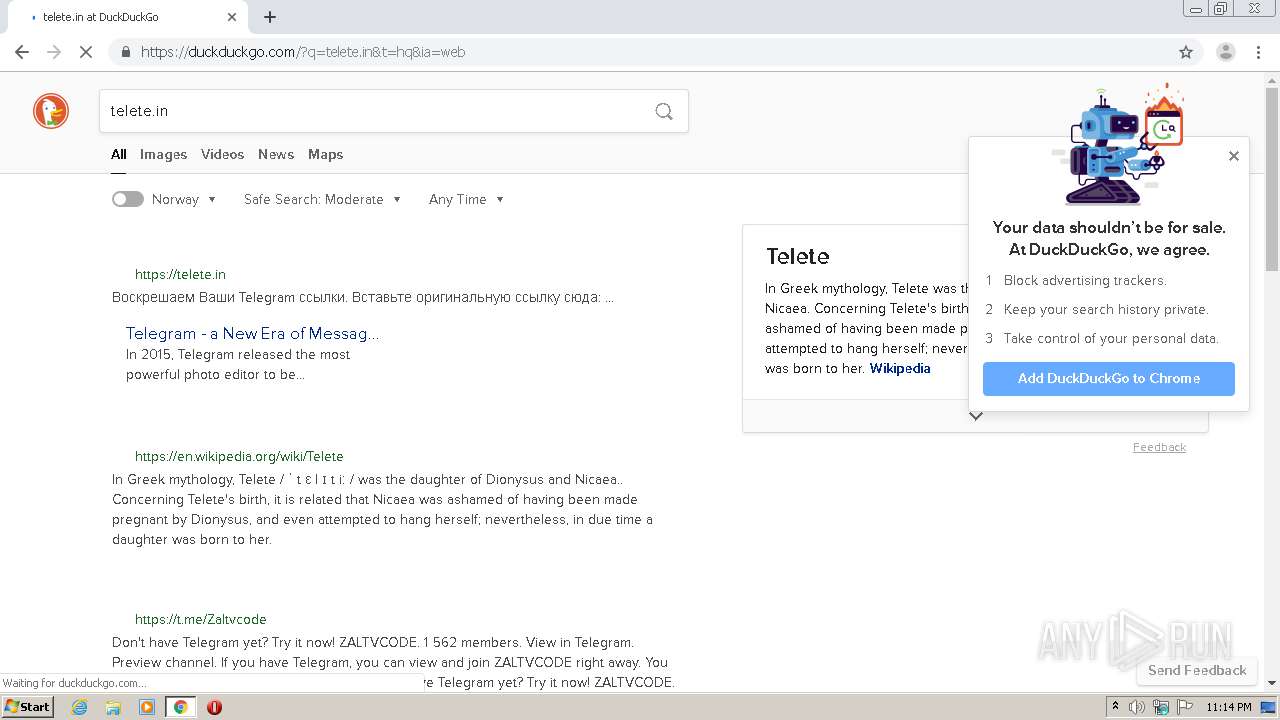Click the red Opera taskbar icon
Viewport: 1280px width, 720px height.
214,707
